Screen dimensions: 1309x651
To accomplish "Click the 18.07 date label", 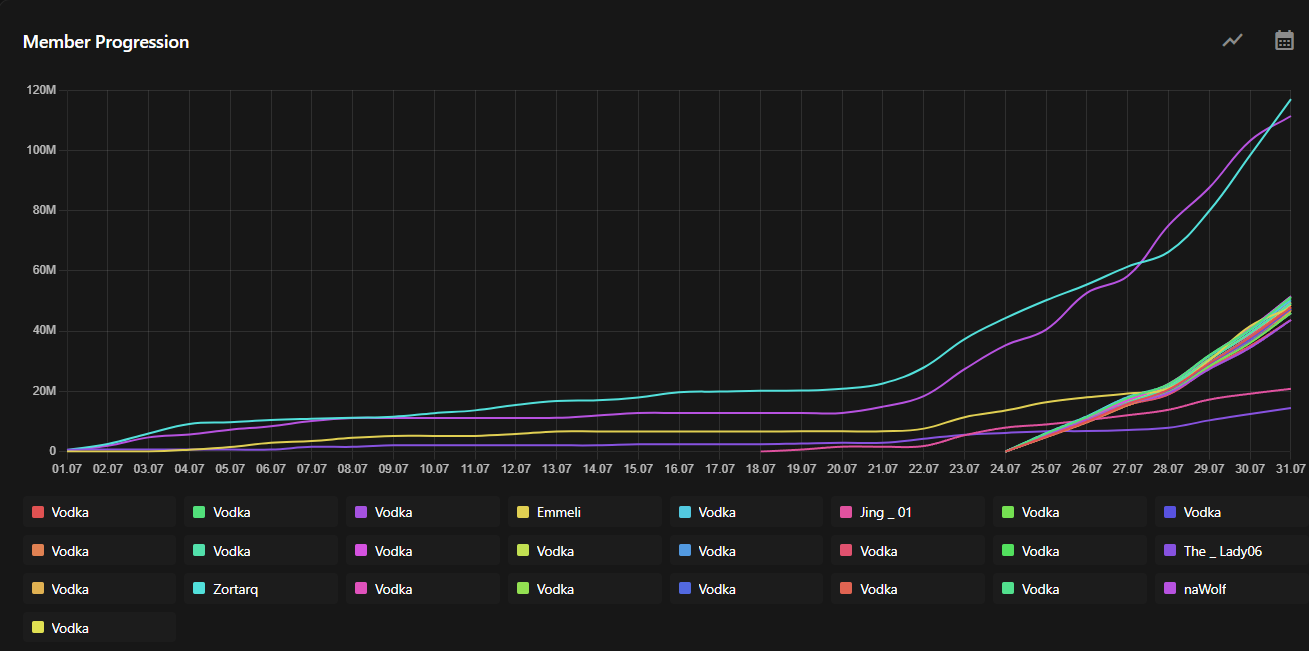I will tap(761, 468).
